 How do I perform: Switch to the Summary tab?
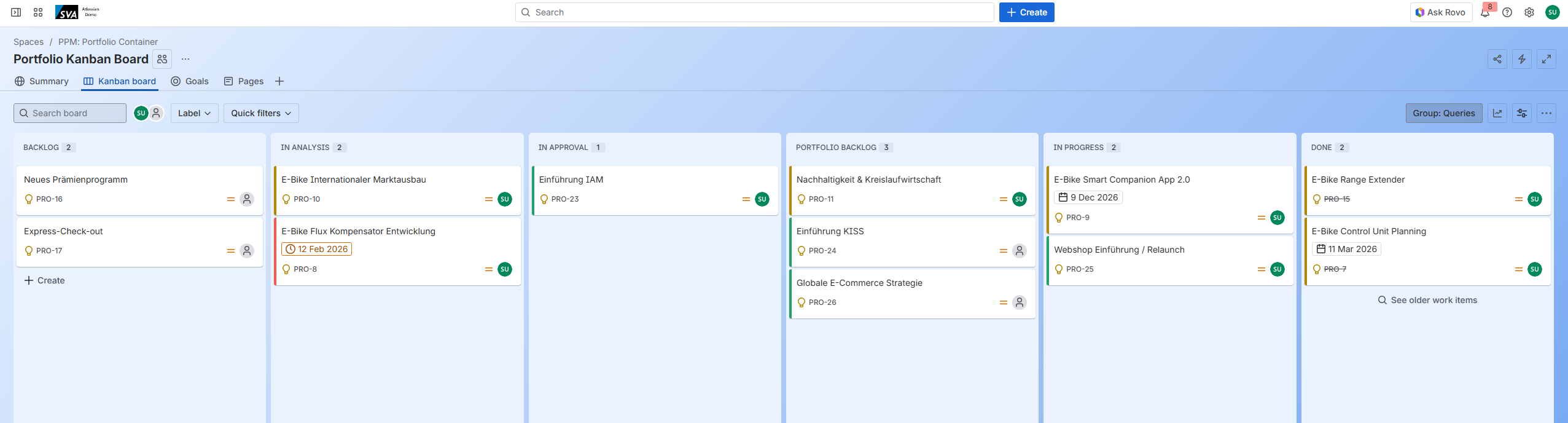click(42, 81)
